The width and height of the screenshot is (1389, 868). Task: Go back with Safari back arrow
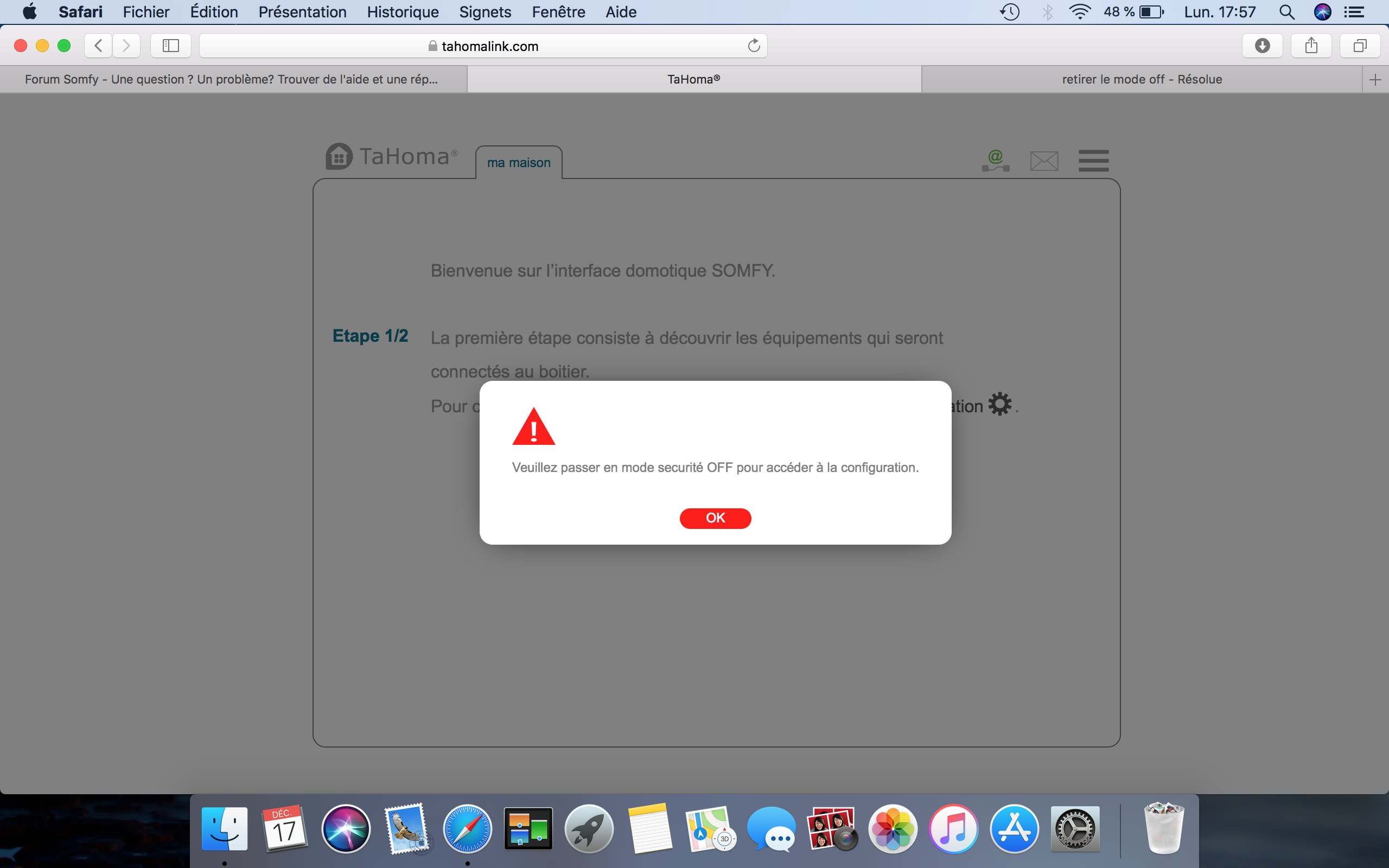[98, 46]
